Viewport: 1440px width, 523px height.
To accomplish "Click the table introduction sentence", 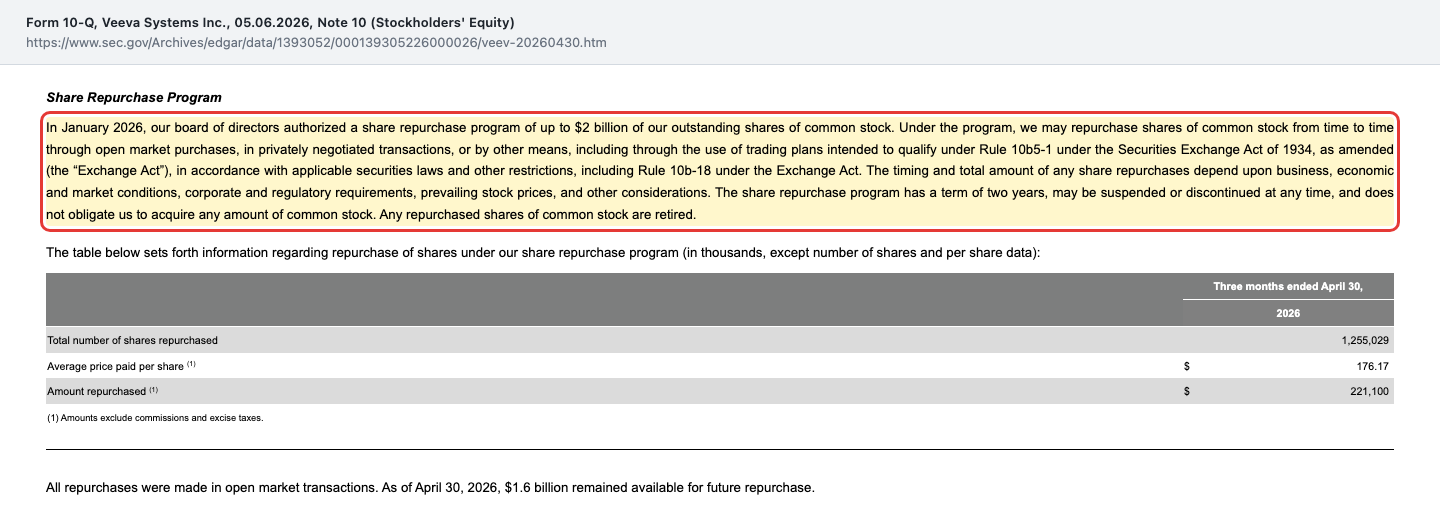I will coord(544,253).
